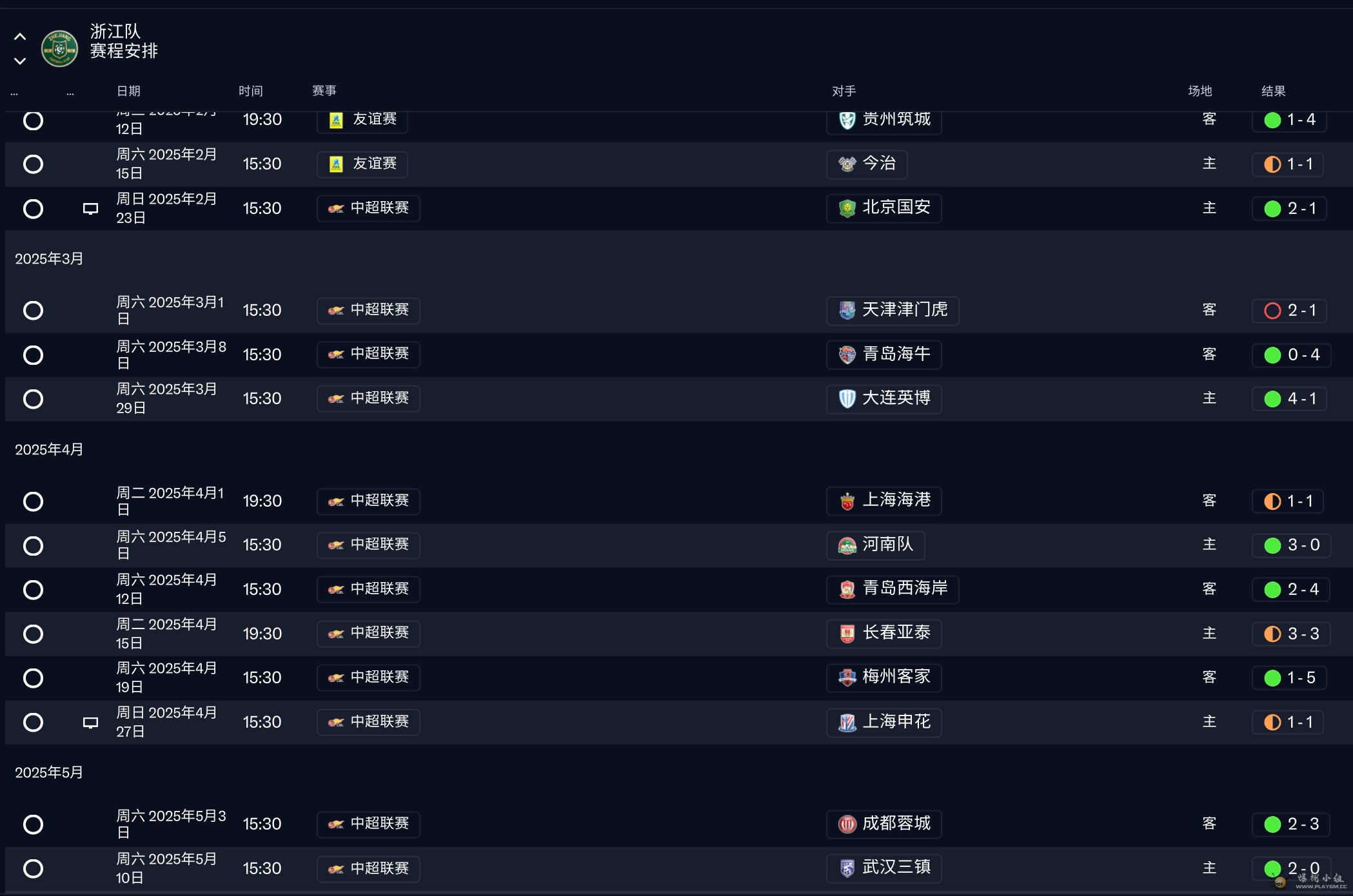This screenshot has height=896, width=1353.
Task: Click the Shanghai Port club badge icon
Action: (847, 502)
